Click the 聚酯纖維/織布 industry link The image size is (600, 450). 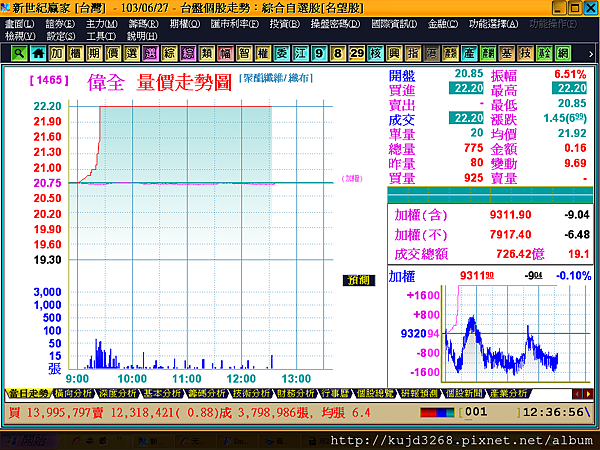coord(276,78)
